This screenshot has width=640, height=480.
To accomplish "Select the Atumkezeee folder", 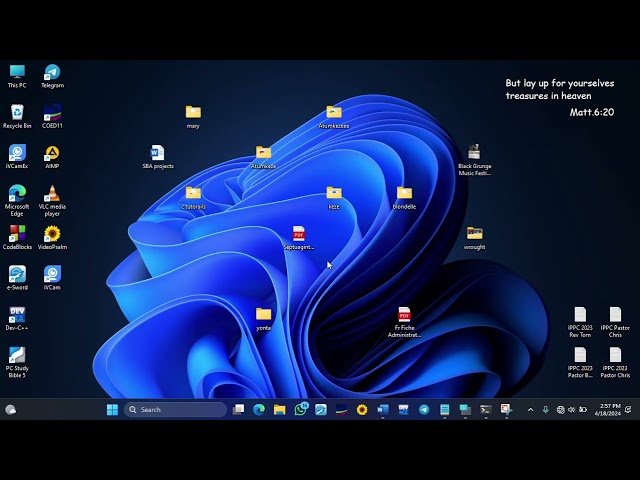I will pyautogui.click(x=334, y=117).
